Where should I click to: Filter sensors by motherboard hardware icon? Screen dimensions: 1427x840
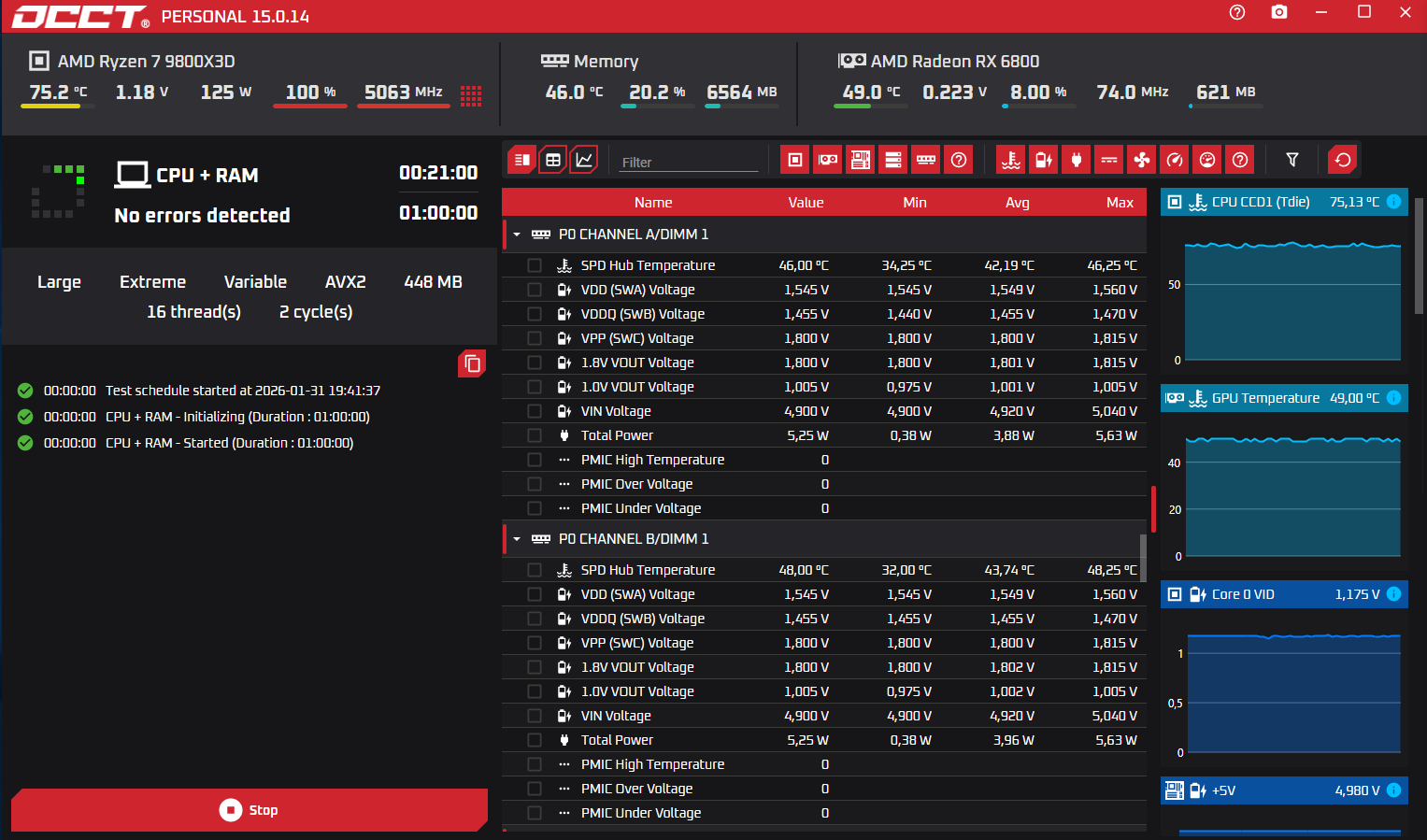(861, 160)
